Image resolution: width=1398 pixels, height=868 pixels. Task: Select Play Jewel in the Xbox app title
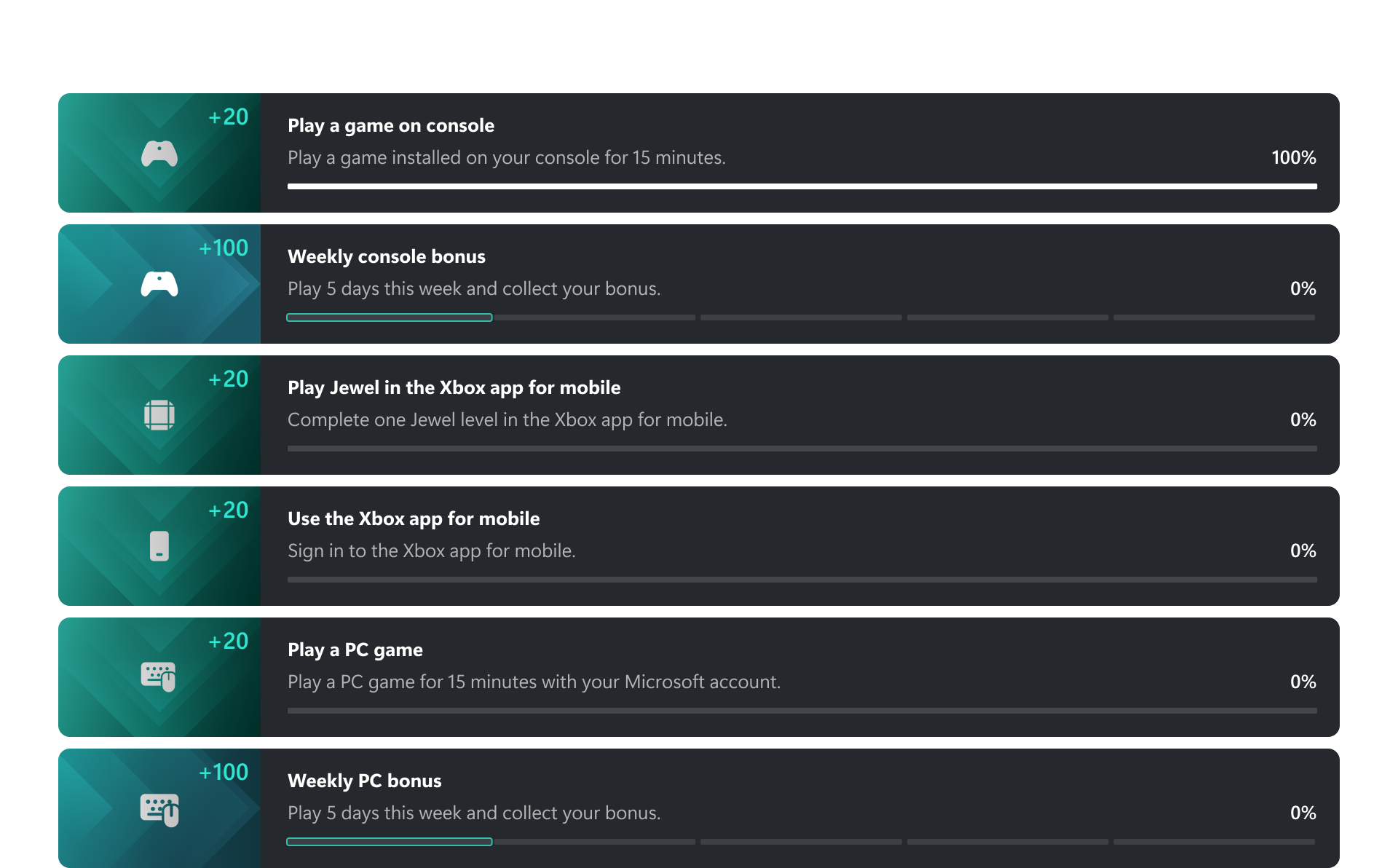454,387
